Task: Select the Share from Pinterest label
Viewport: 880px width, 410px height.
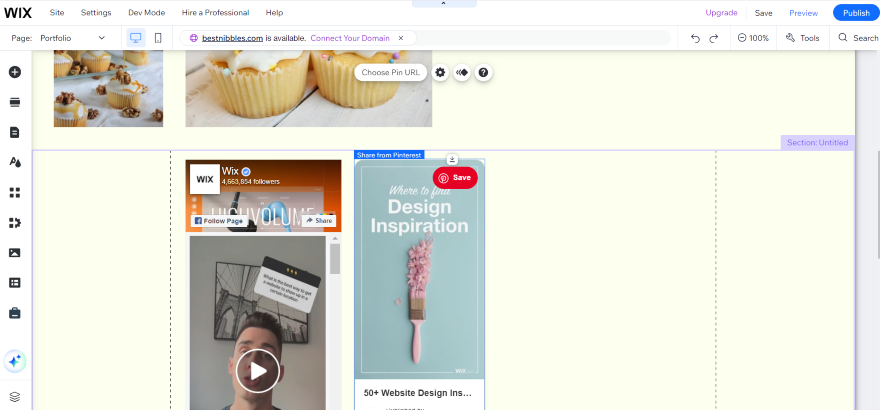Action: tap(389, 155)
